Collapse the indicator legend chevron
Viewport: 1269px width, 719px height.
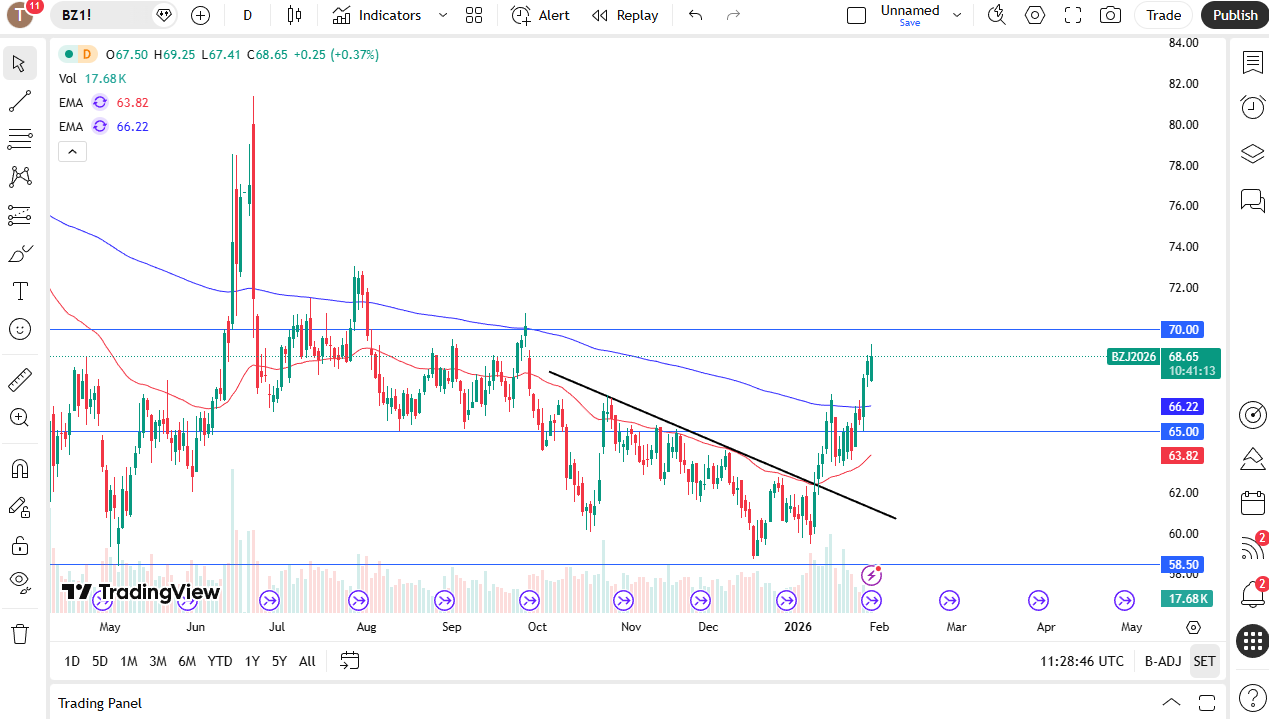coord(72,151)
